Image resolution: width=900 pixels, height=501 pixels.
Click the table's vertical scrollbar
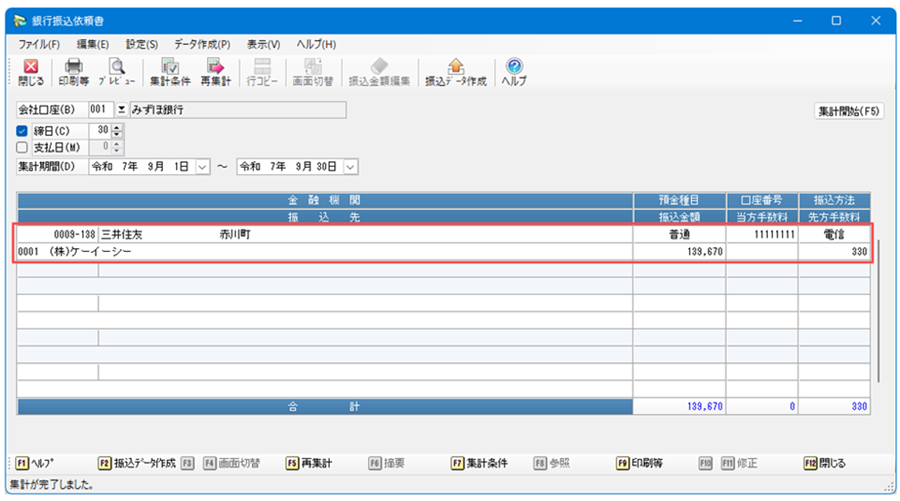877,310
